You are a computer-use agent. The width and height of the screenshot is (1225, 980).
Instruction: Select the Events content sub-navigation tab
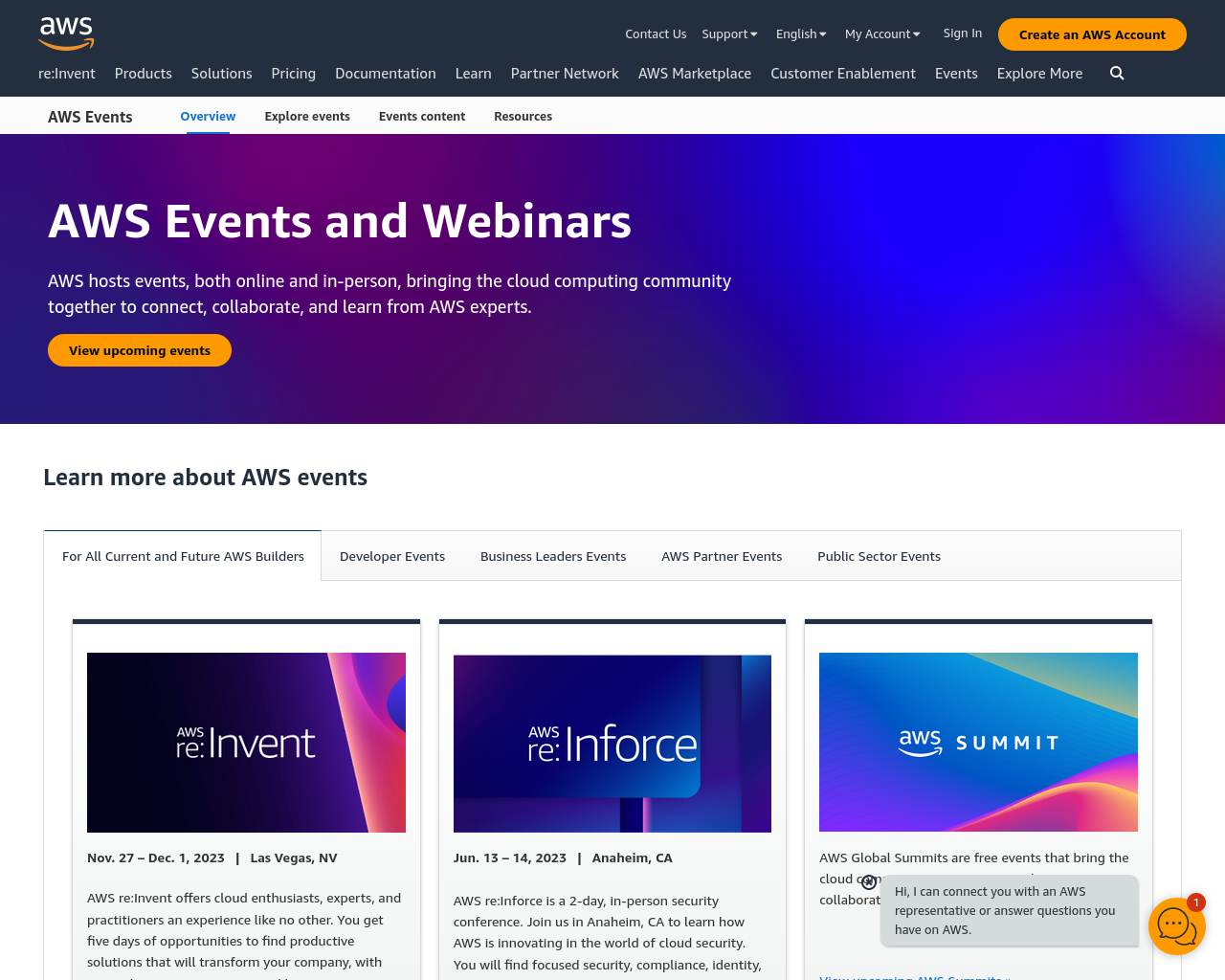[422, 116]
